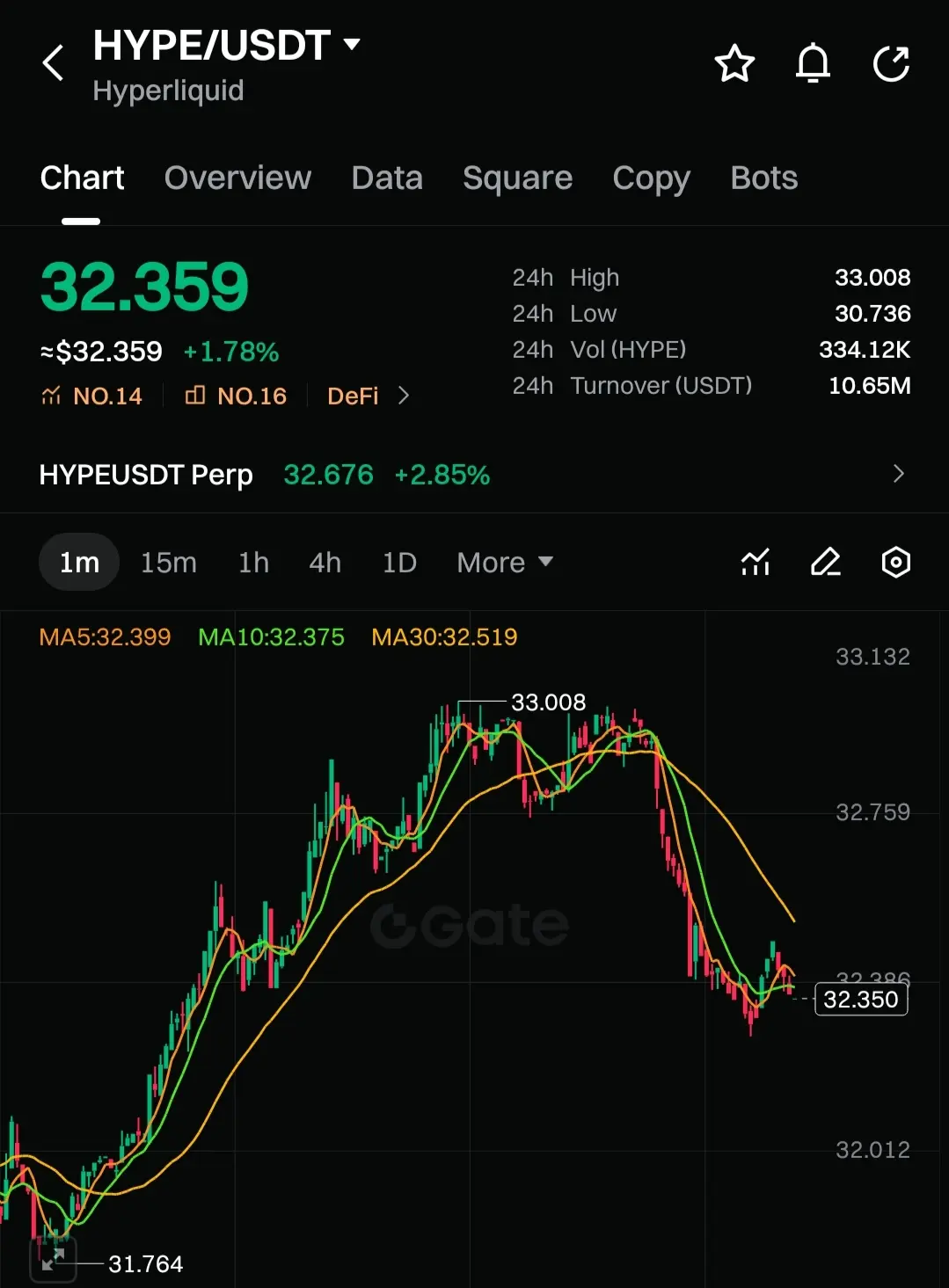949x1288 pixels.
Task: Switch to the Square tab
Action: [x=517, y=178]
